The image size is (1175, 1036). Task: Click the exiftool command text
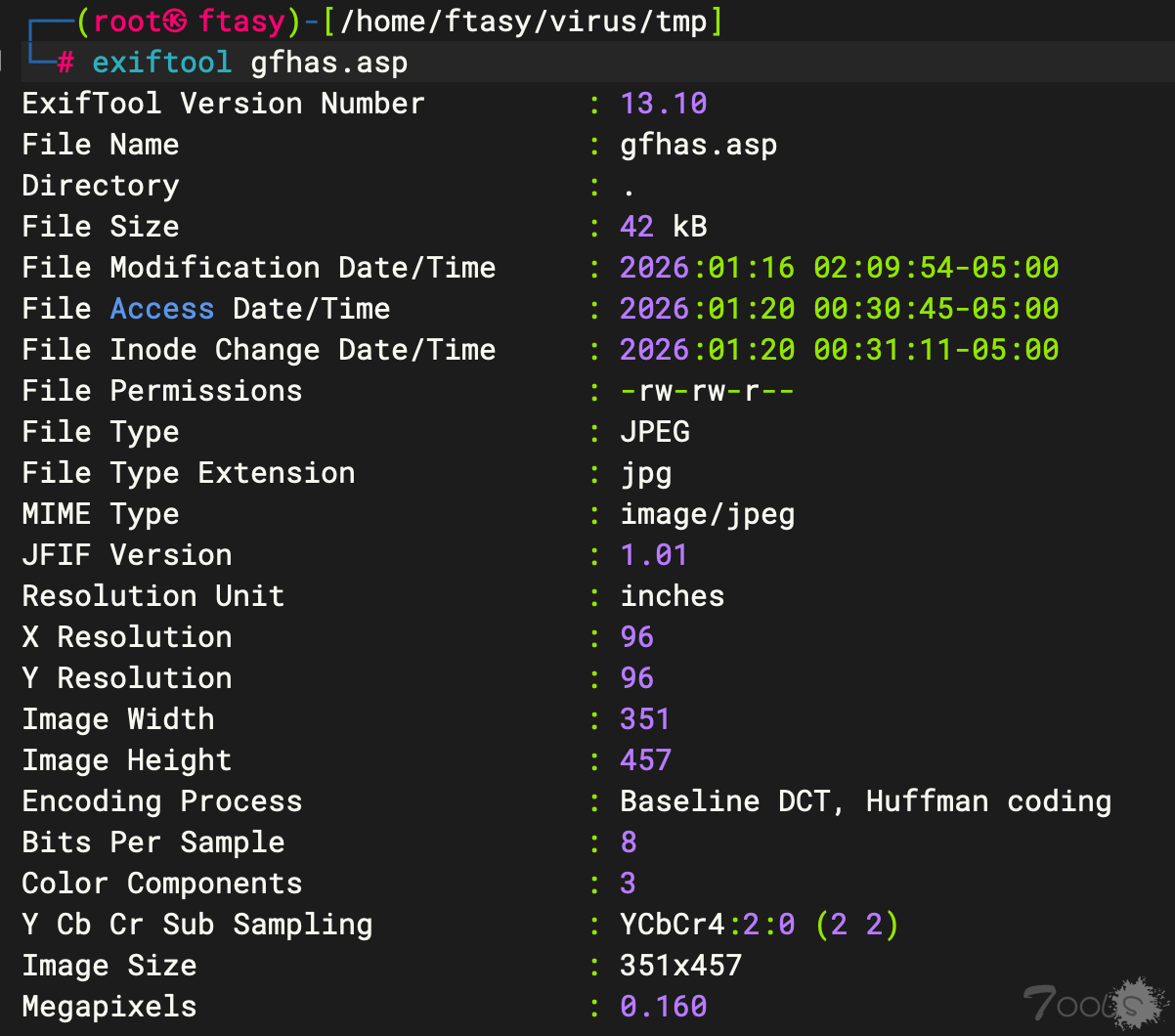point(162,64)
